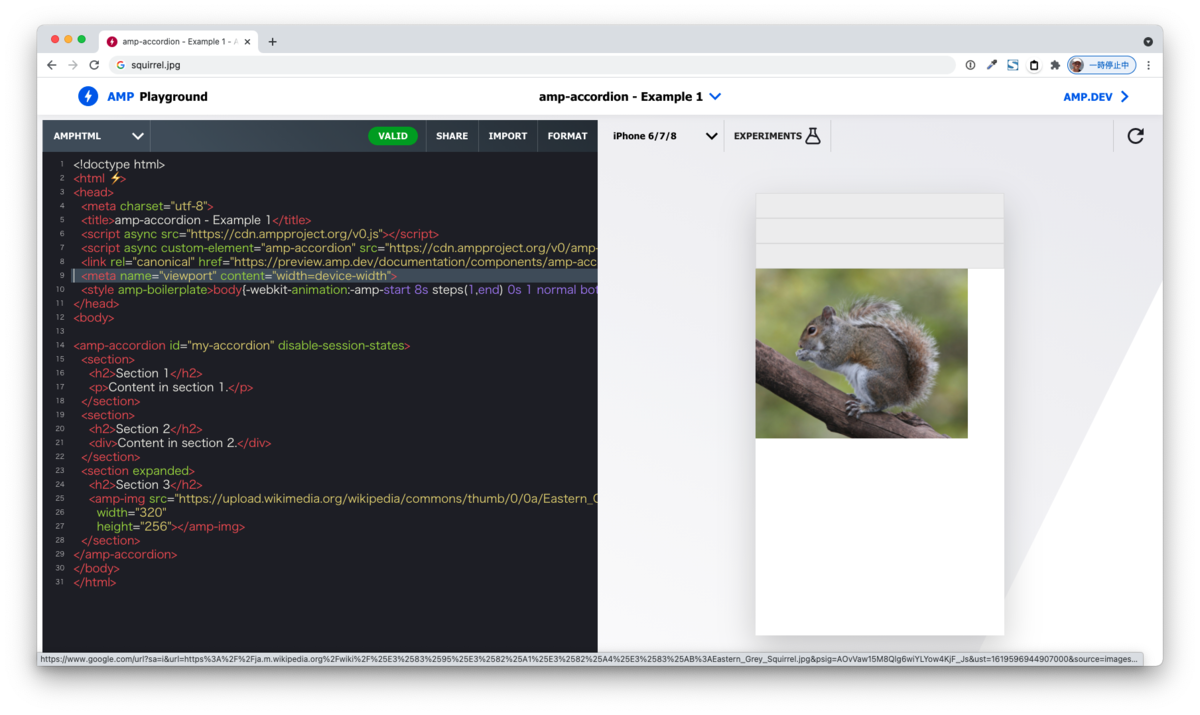Viewport: 1200px width, 715px height.
Task: Click the blue S extension icon
Action: pyautogui.click(x=1013, y=65)
